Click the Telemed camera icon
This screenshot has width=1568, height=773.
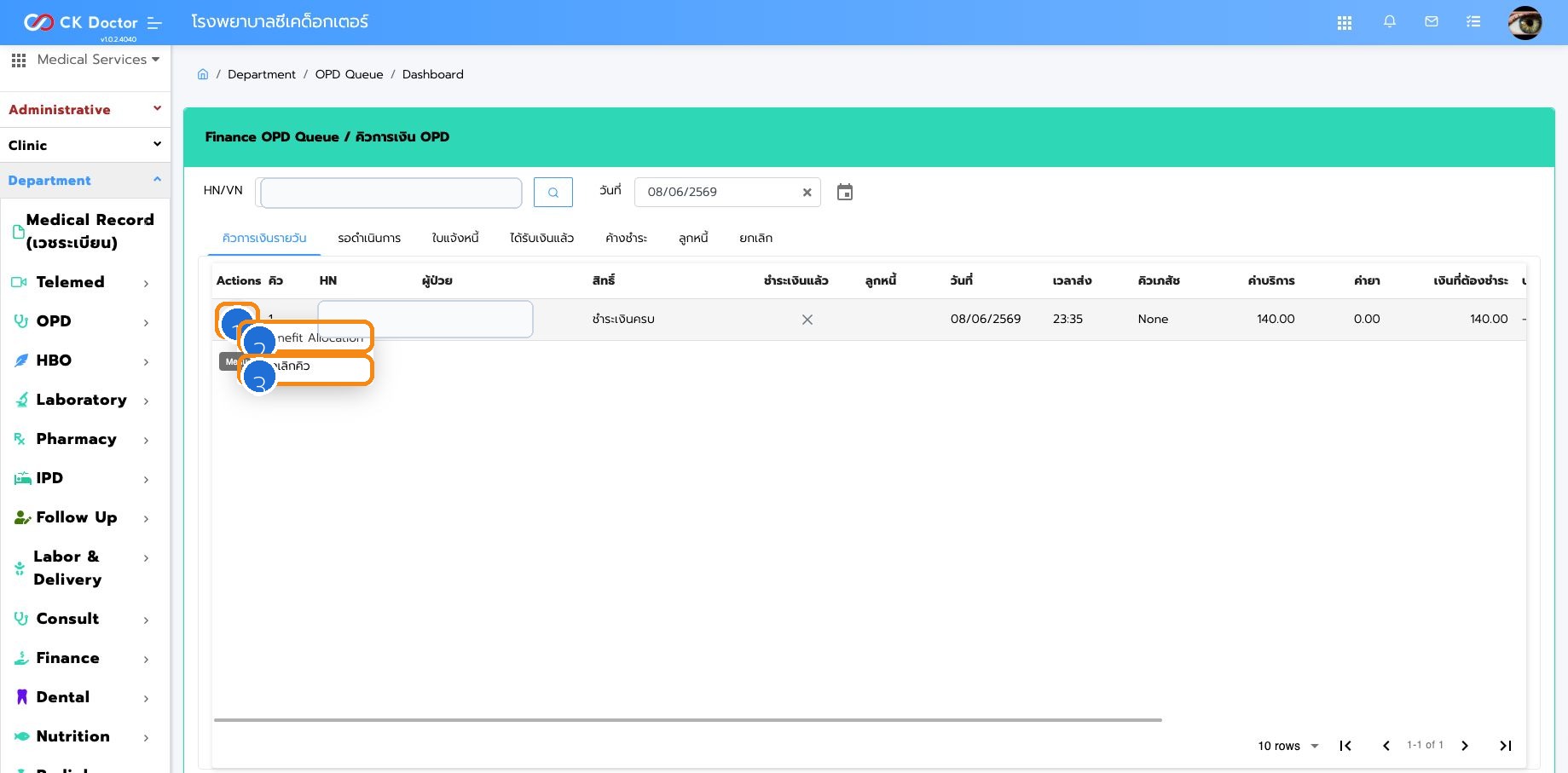(19, 282)
